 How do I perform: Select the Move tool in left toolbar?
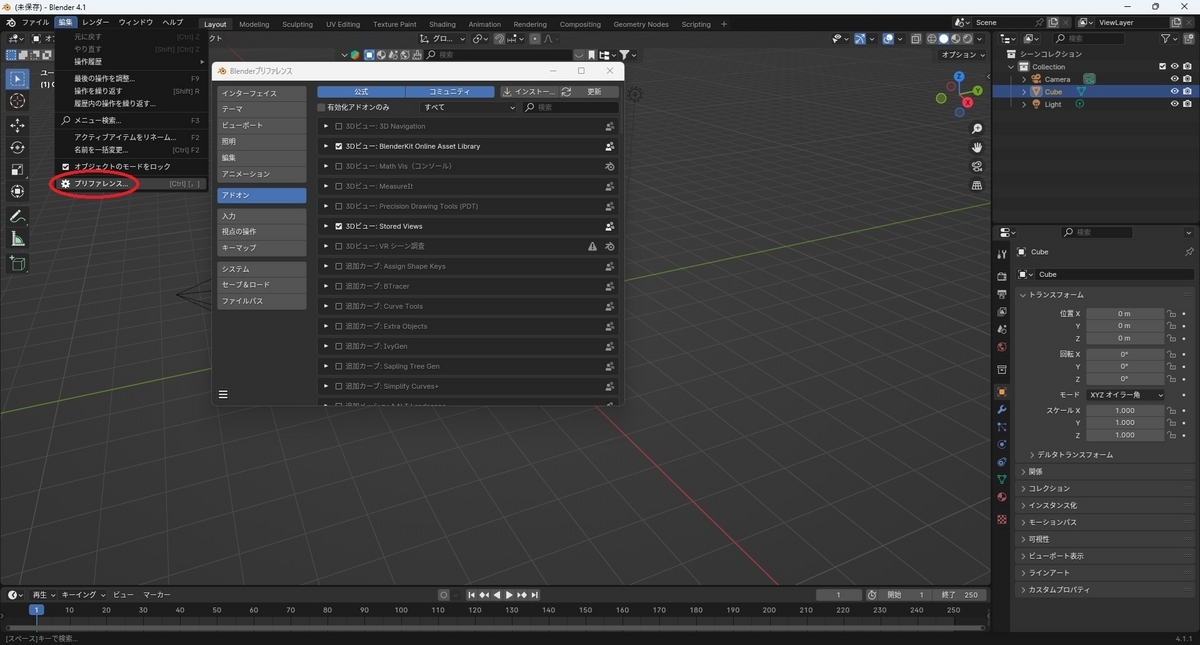coord(18,125)
